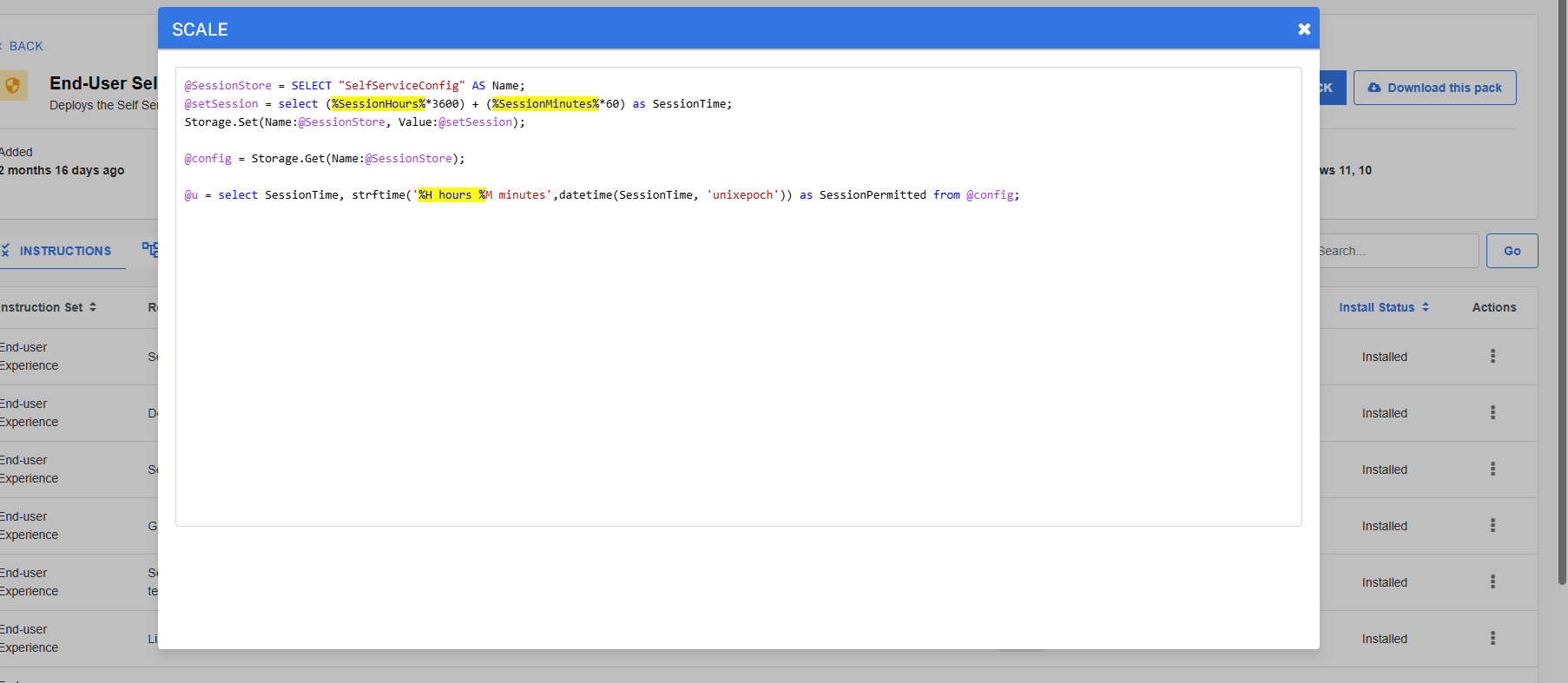Sort table by Instruction Set column
Screen dimensions: 1568x683
(48, 307)
